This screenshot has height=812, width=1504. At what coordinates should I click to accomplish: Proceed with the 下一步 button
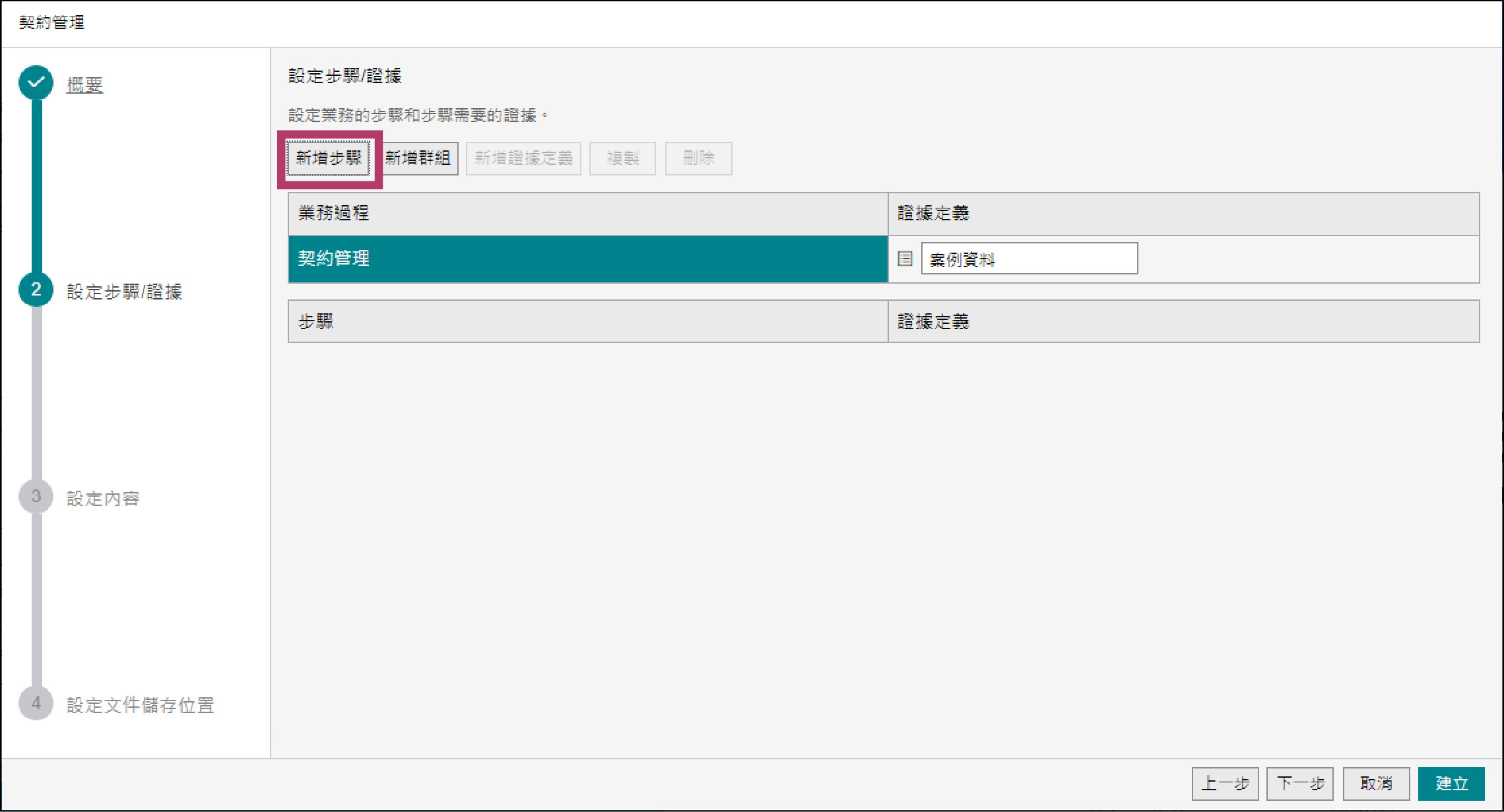1300,784
